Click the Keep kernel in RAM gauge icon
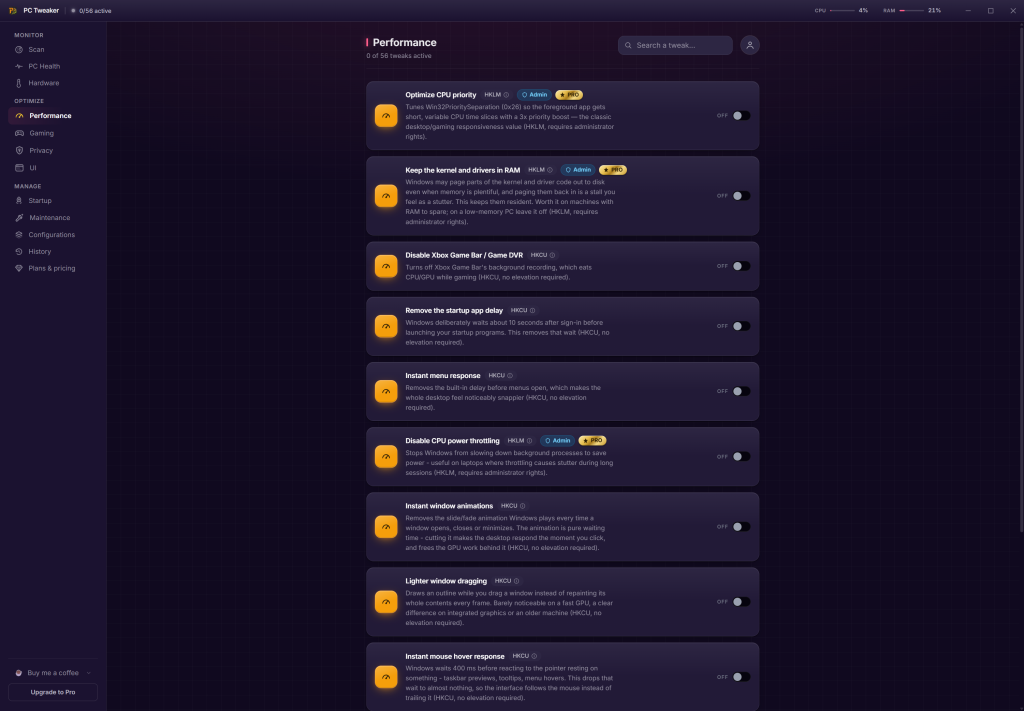The height and width of the screenshot is (711, 1024). coord(386,196)
